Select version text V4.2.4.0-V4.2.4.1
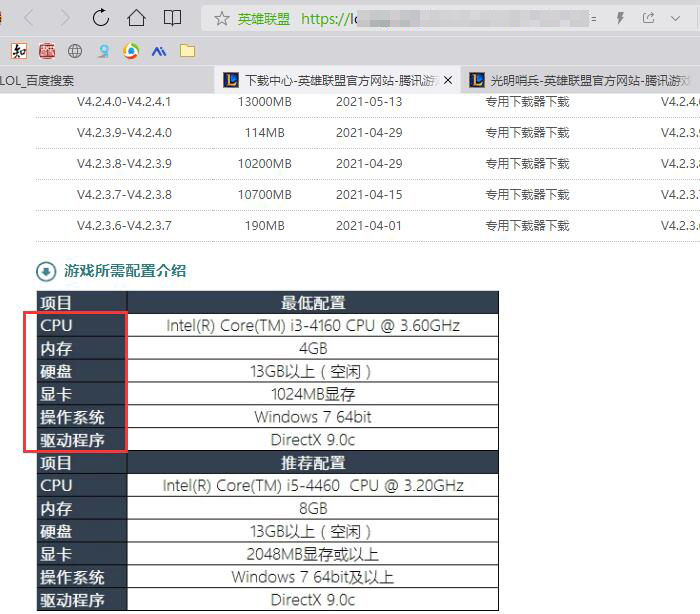 pyautogui.click(x=124, y=102)
